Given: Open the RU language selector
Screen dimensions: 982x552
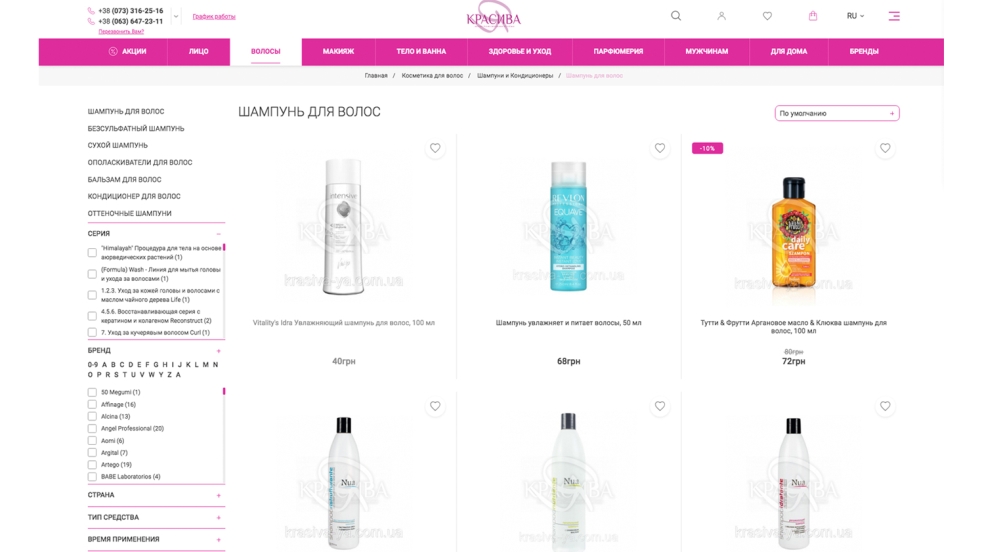Looking at the screenshot, I should coord(855,16).
